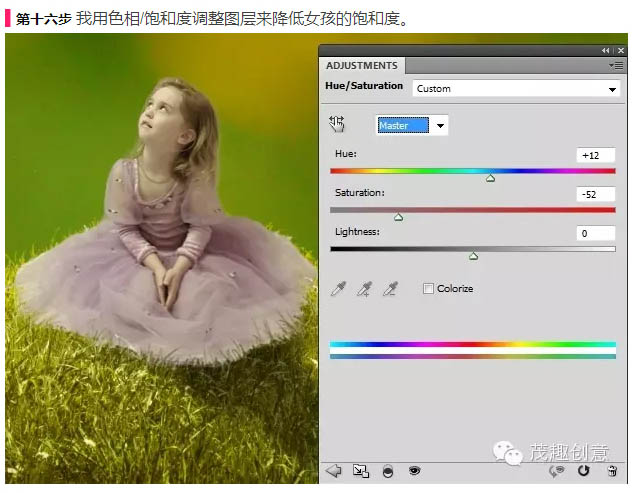Toggle clip to layer circle icon
The image size is (633, 493).
point(388,470)
